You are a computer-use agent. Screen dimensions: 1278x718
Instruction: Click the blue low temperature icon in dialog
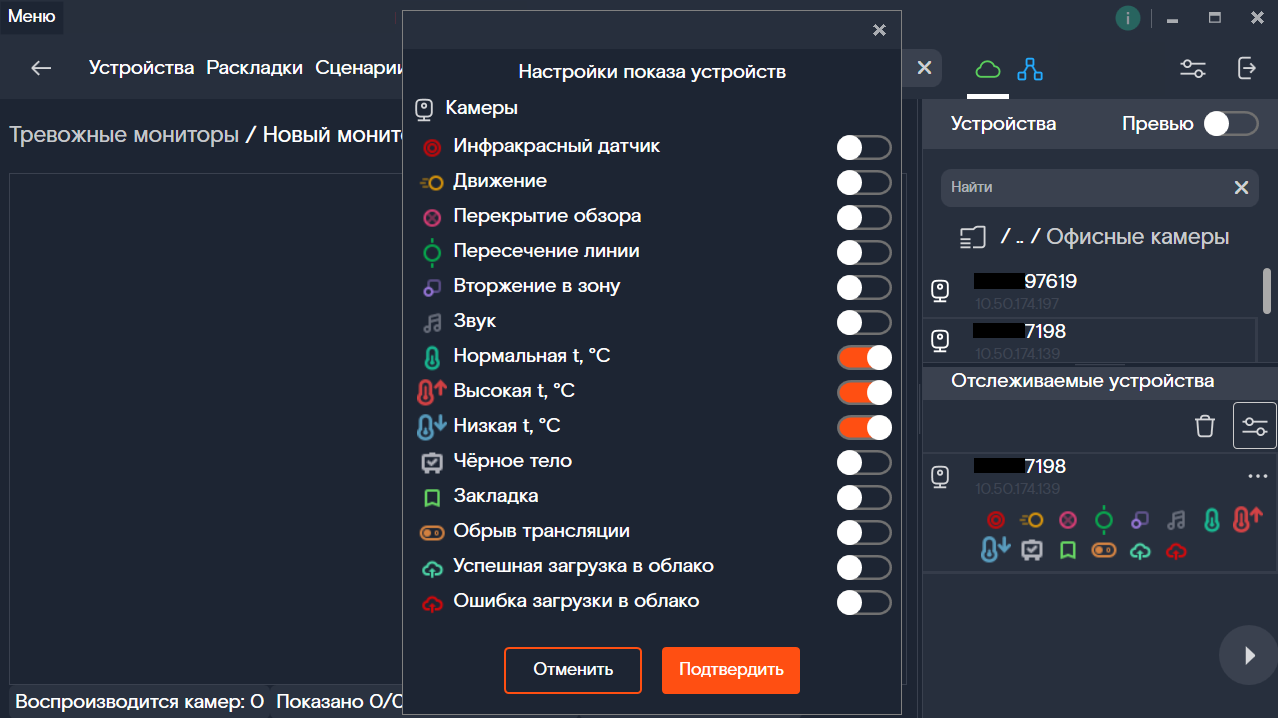pos(431,427)
